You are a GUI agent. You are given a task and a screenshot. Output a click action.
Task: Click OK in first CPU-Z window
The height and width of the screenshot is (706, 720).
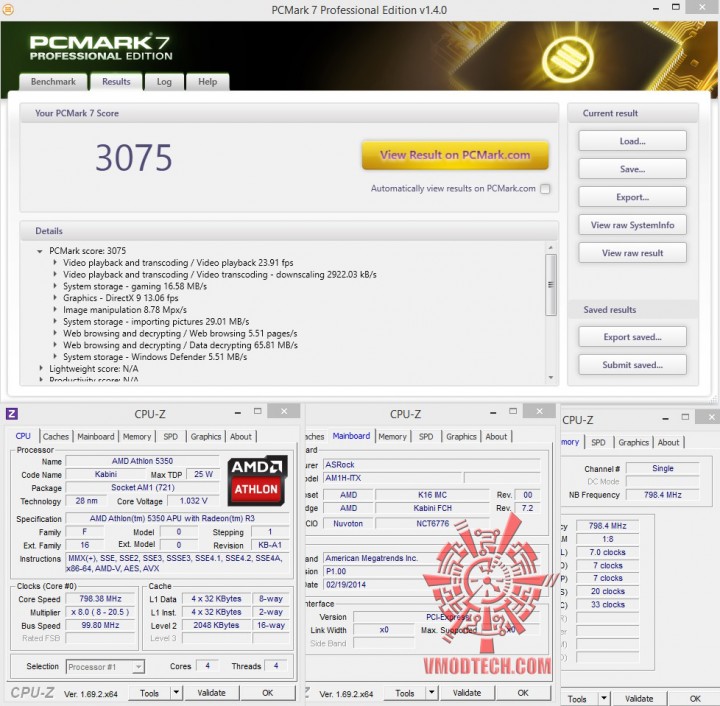(268, 693)
